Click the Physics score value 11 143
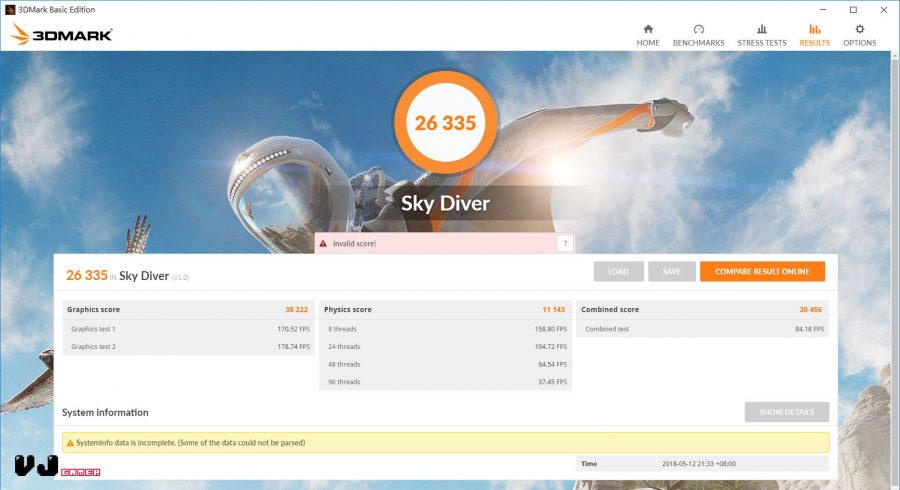The height and width of the screenshot is (490, 900). (553, 309)
